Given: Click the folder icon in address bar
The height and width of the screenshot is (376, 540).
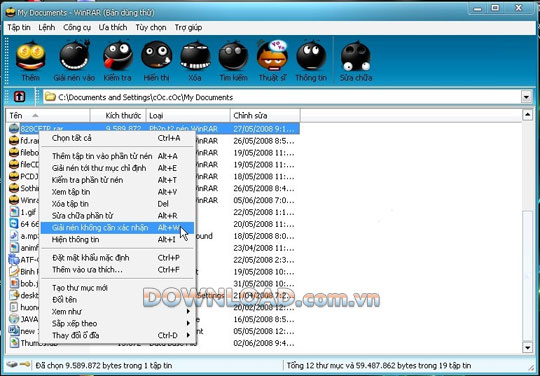Looking at the screenshot, I should pos(51,97).
